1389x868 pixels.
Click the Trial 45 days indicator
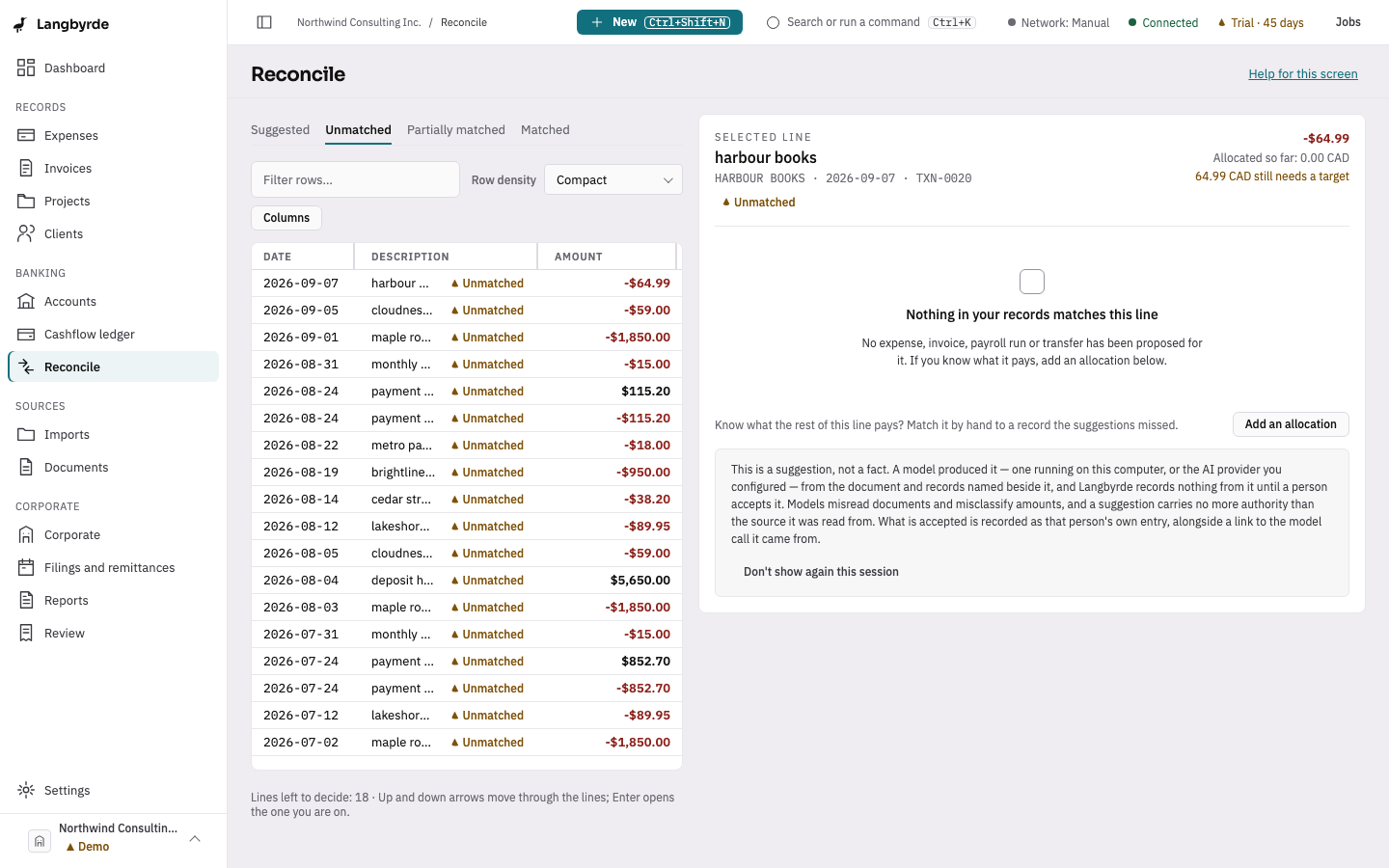[x=1261, y=22]
